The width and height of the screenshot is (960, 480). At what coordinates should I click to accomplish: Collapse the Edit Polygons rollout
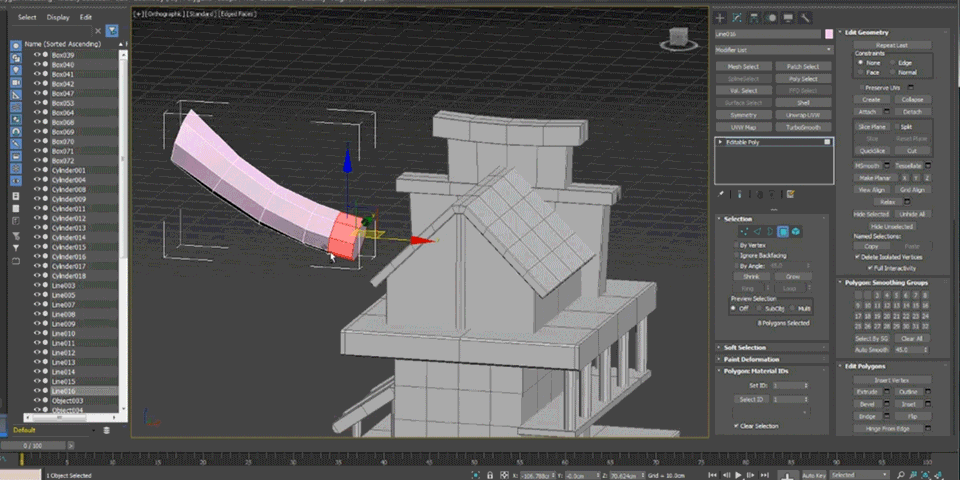865,366
